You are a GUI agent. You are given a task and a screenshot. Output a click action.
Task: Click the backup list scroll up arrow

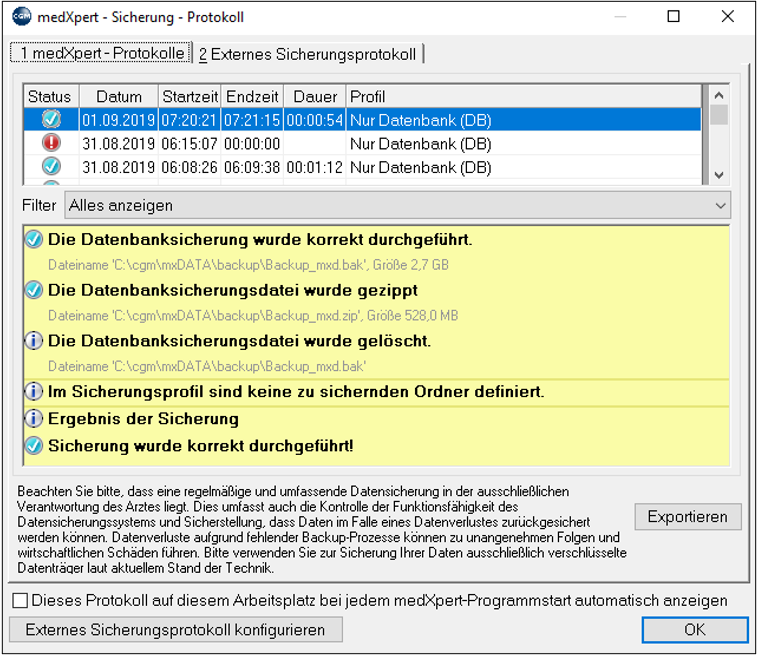(x=719, y=95)
